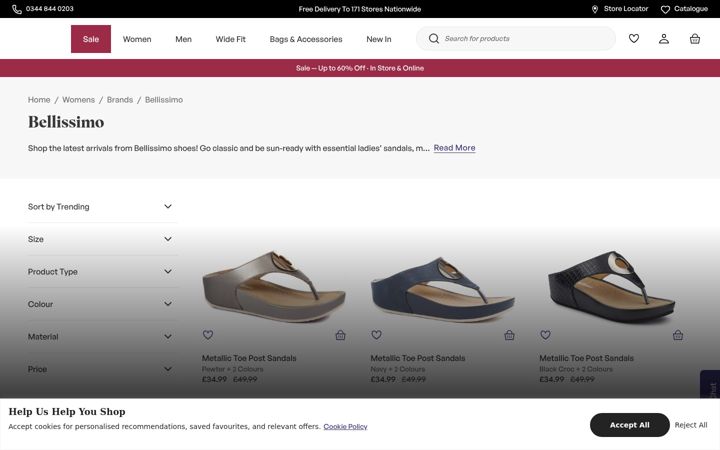Open the Black Croc Metallic Toe Post Sandals title
This screenshot has width=720, height=450.
coord(586,358)
